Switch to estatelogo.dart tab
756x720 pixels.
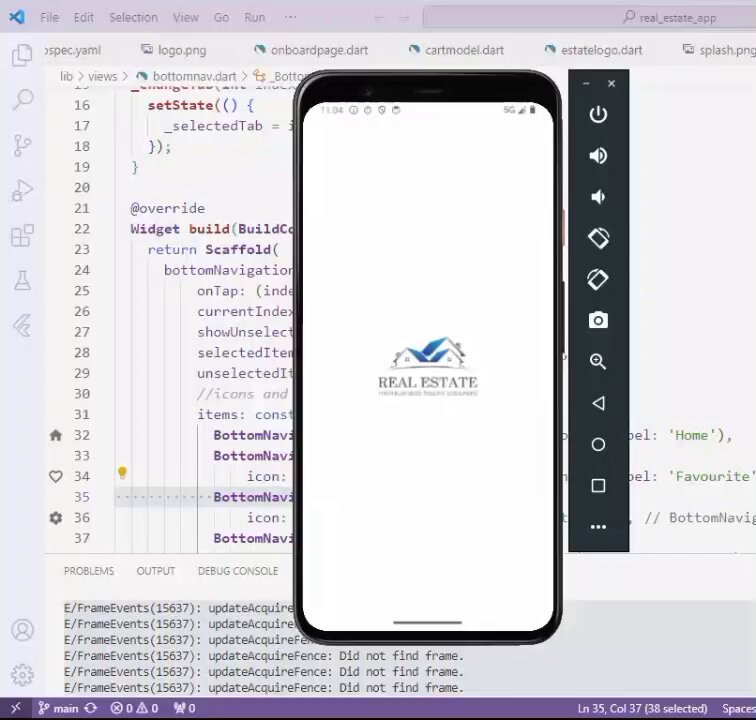pos(593,50)
